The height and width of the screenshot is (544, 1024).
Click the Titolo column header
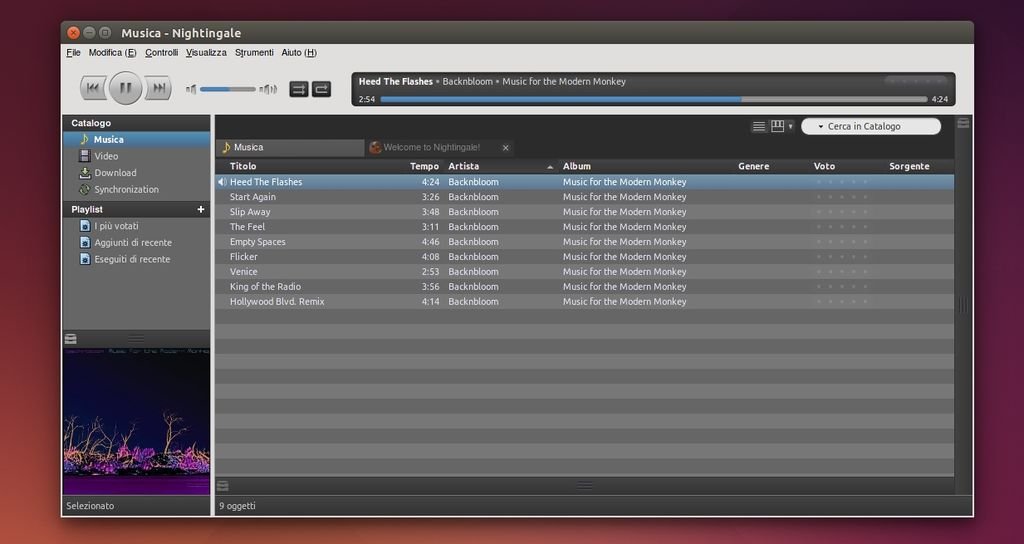pyautogui.click(x=243, y=167)
